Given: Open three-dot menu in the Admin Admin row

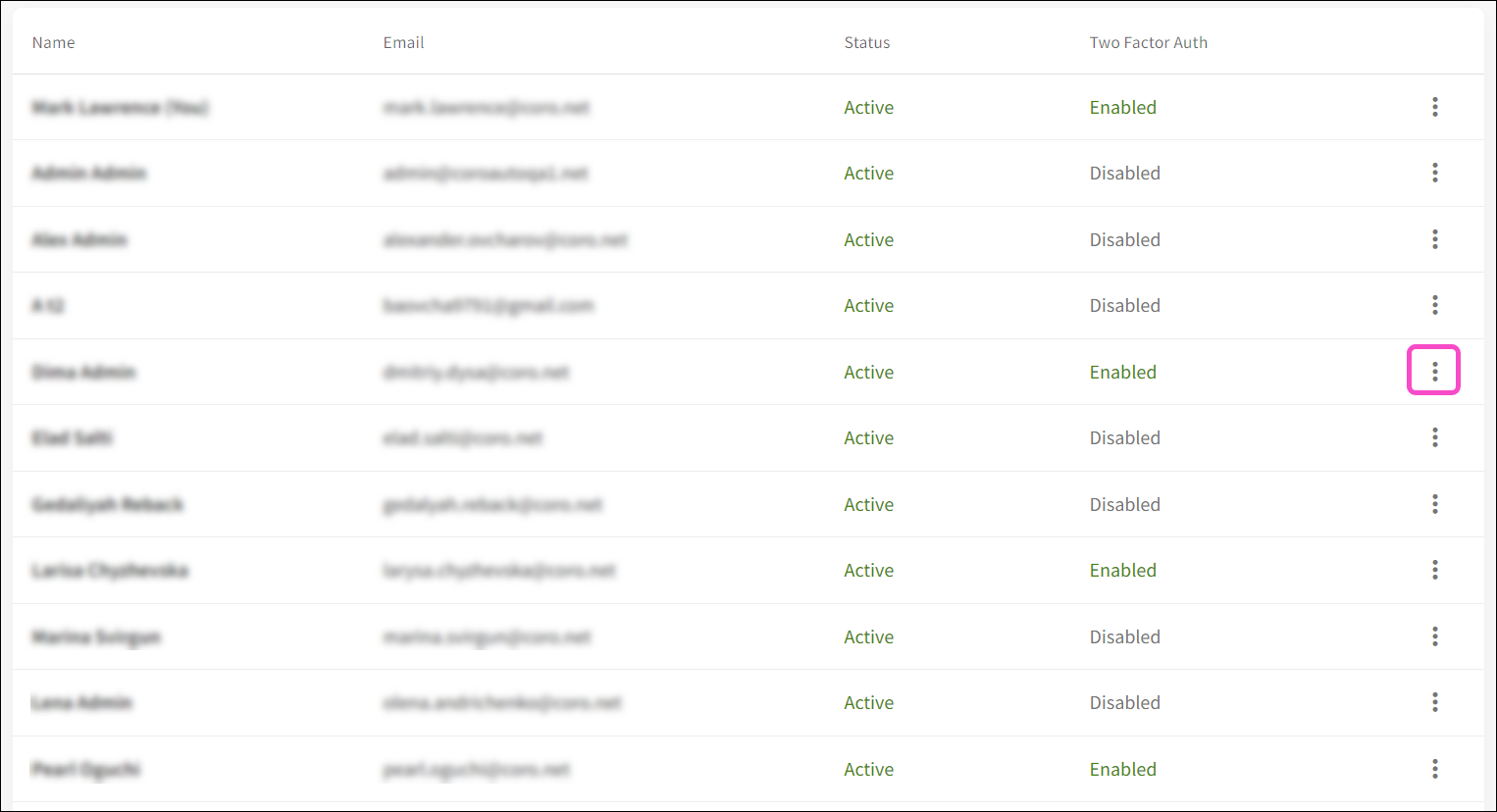Looking at the screenshot, I should [1434, 174].
